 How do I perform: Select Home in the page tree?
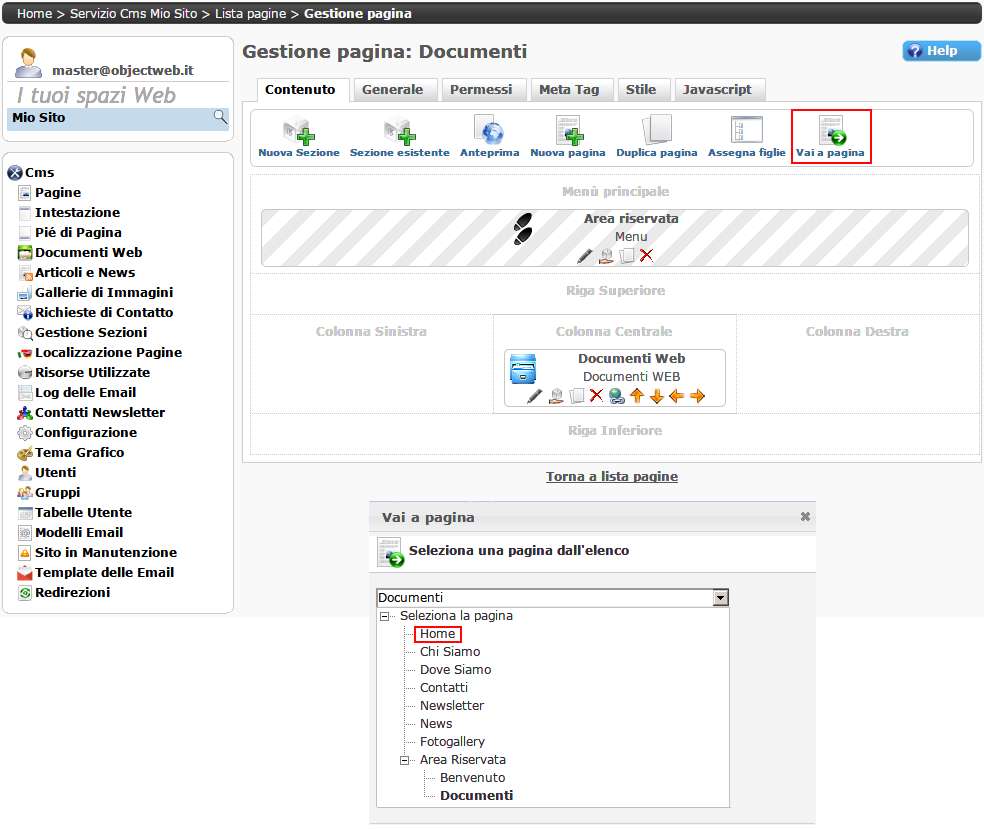point(437,634)
